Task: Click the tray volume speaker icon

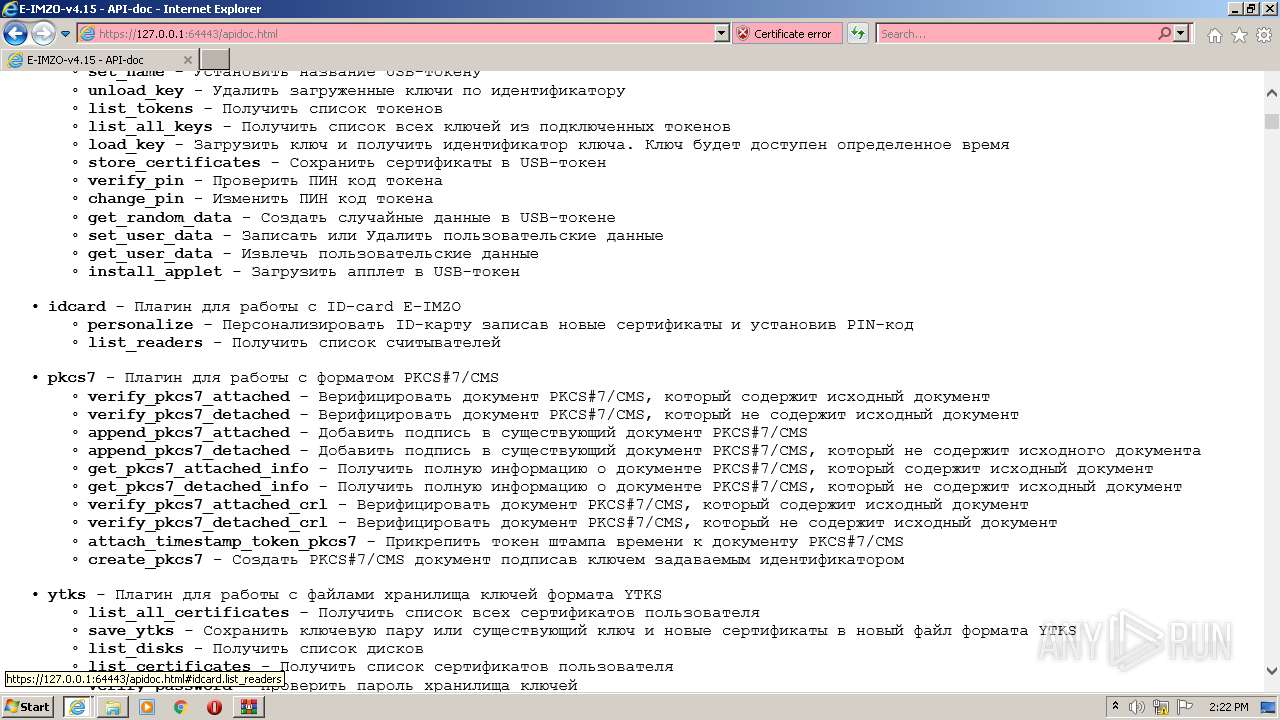Action: [x=1137, y=707]
